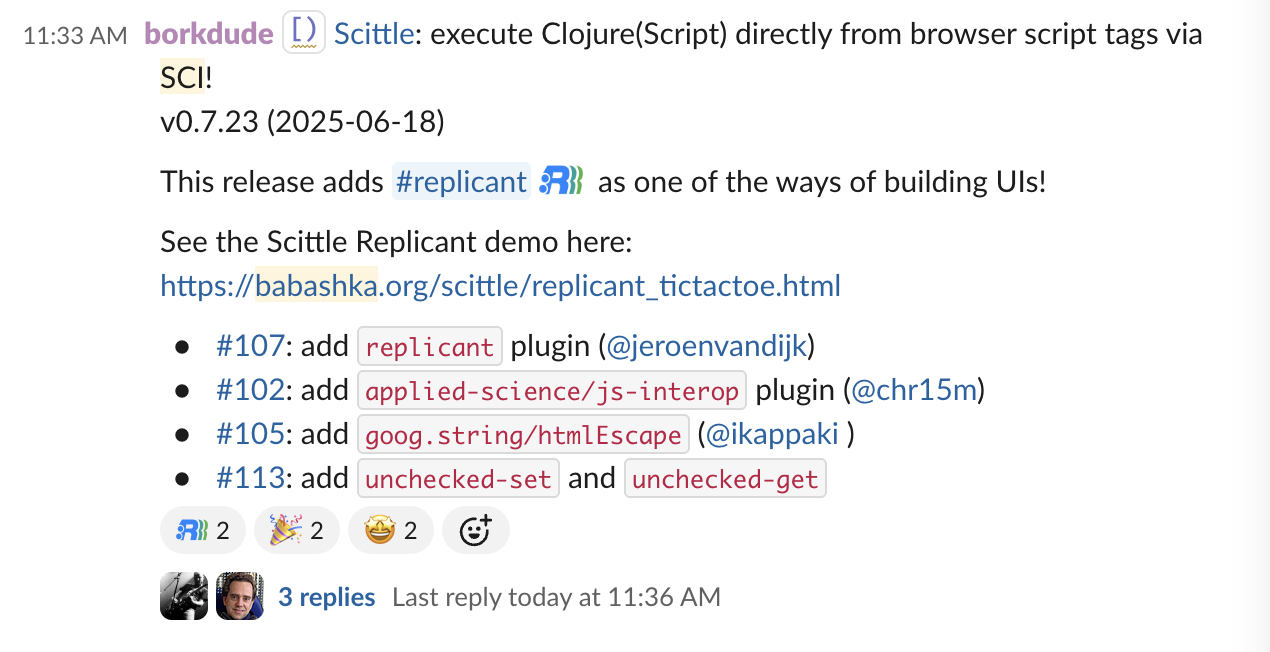Go to the #replicant channel
The width and height of the screenshot is (1270, 652).
pos(461,181)
